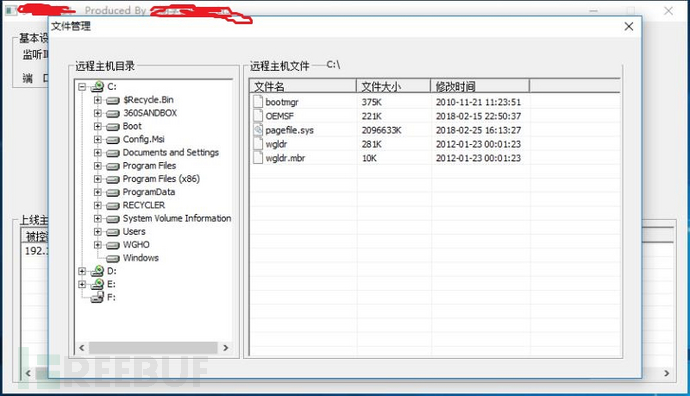This screenshot has height=396, width=690.
Task: Minimize the background main window
Action: [593, 11]
